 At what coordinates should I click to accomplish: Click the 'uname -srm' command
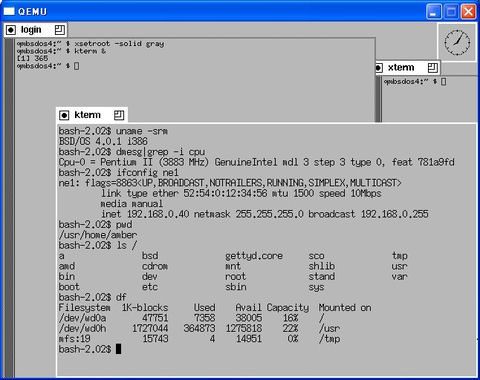142,131
